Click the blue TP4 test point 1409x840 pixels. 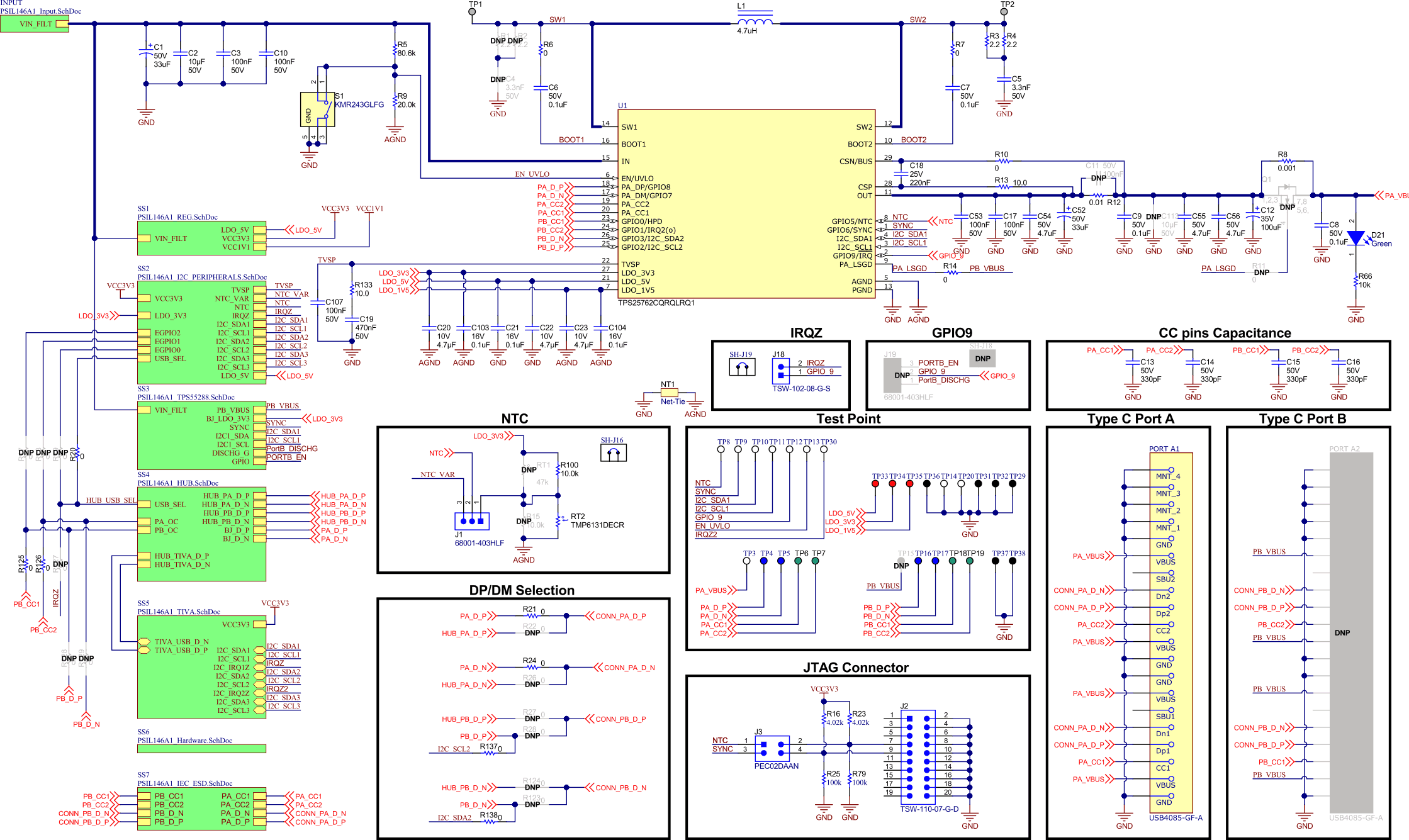tap(764, 561)
